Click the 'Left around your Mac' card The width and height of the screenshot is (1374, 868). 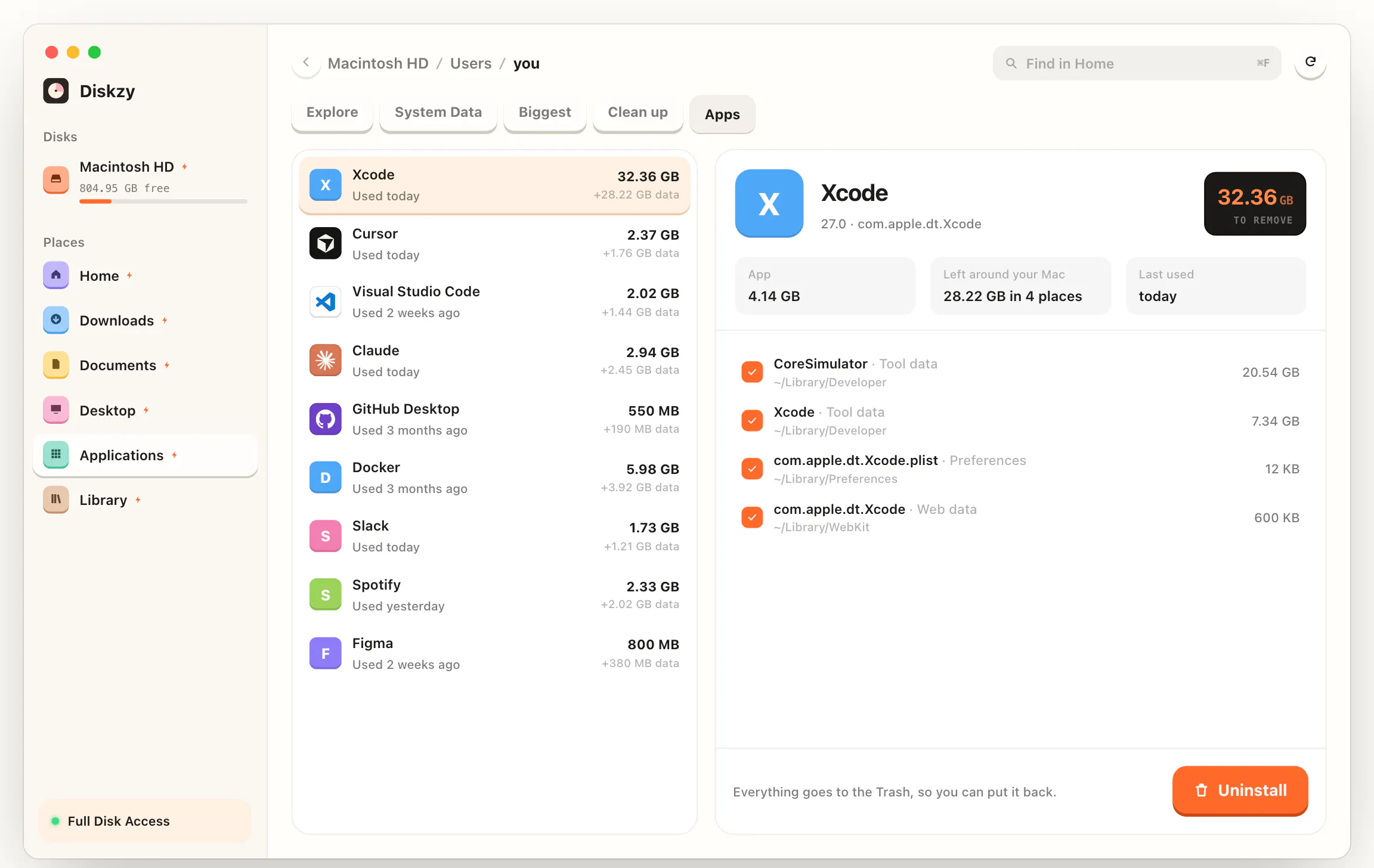[1020, 286]
